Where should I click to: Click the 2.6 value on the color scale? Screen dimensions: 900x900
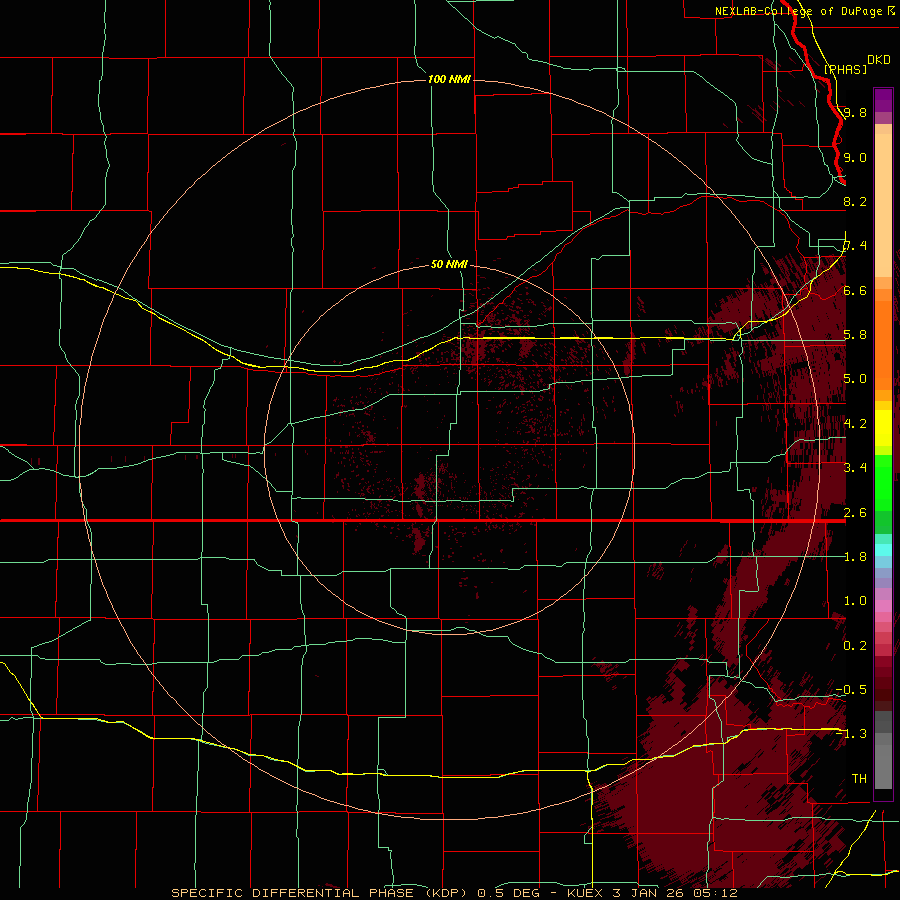(x=855, y=513)
